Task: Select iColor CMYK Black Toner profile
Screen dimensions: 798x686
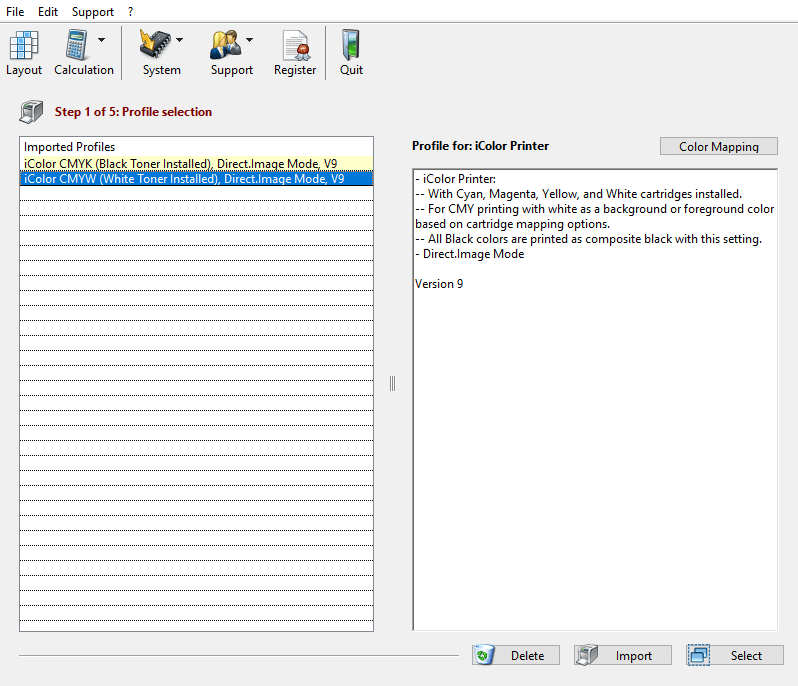Action: click(x=196, y=163)
